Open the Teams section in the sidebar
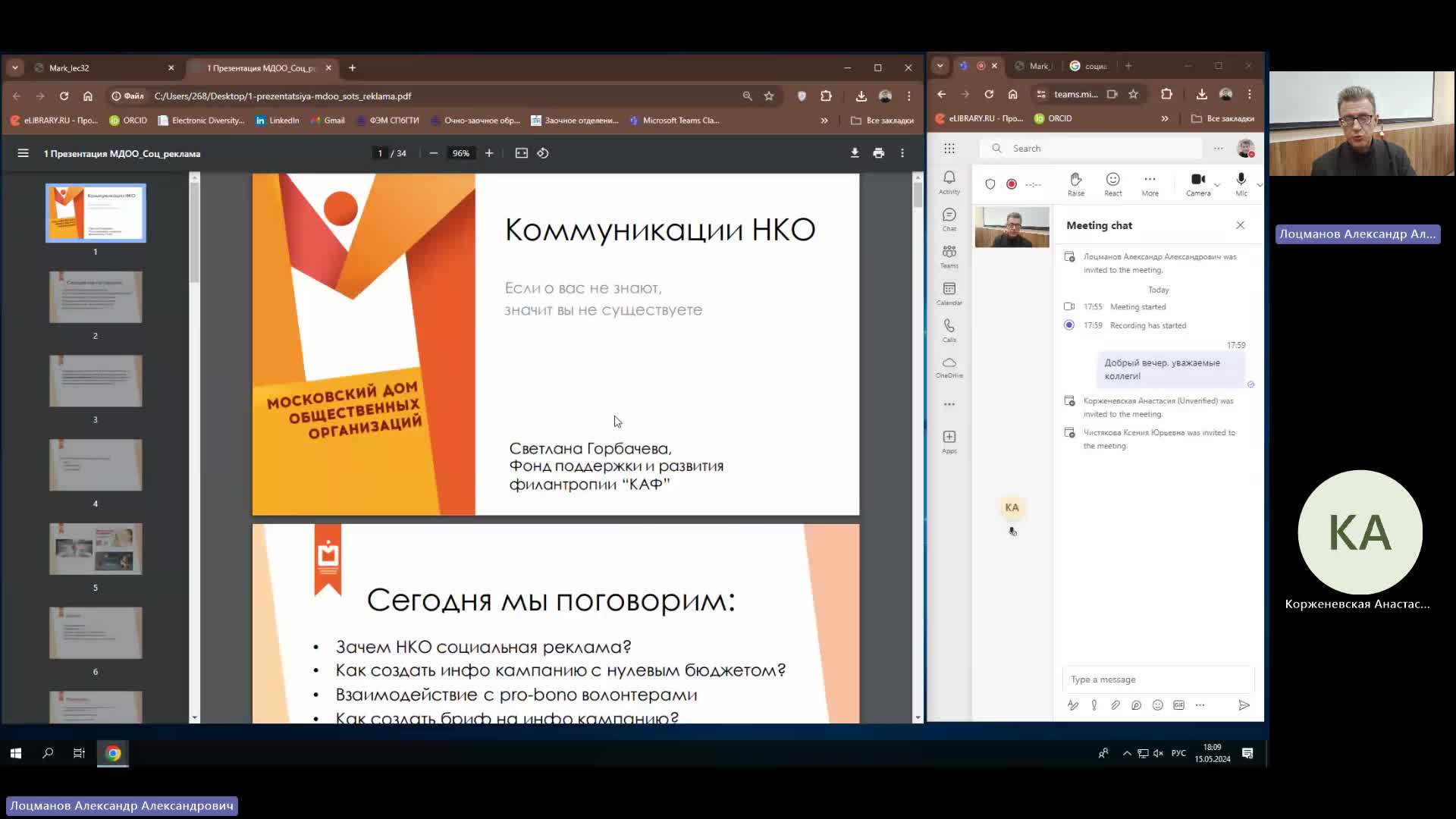This screenshot has height=819, width=1456. click(x=949, y=256)
